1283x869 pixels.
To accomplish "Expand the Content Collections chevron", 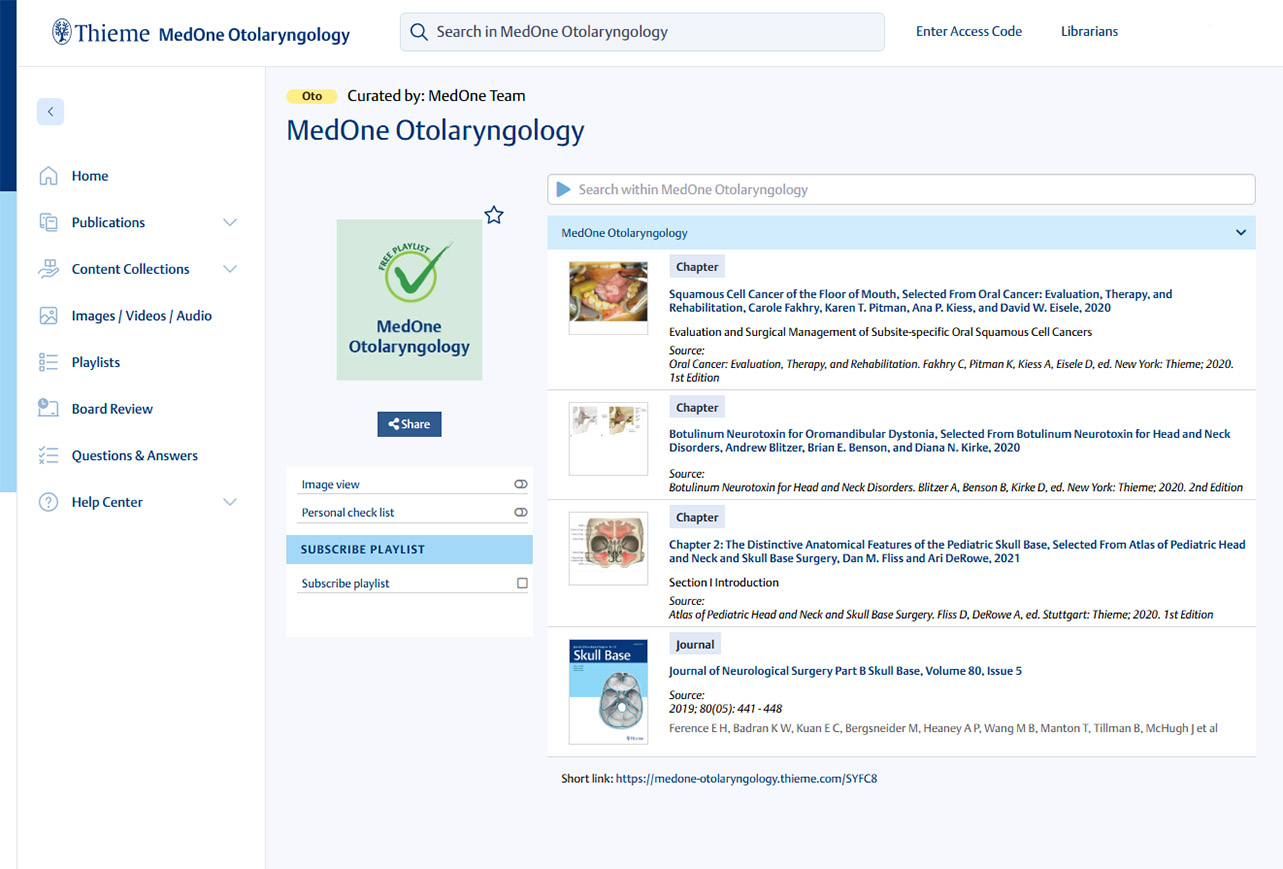I will [230, 269].
